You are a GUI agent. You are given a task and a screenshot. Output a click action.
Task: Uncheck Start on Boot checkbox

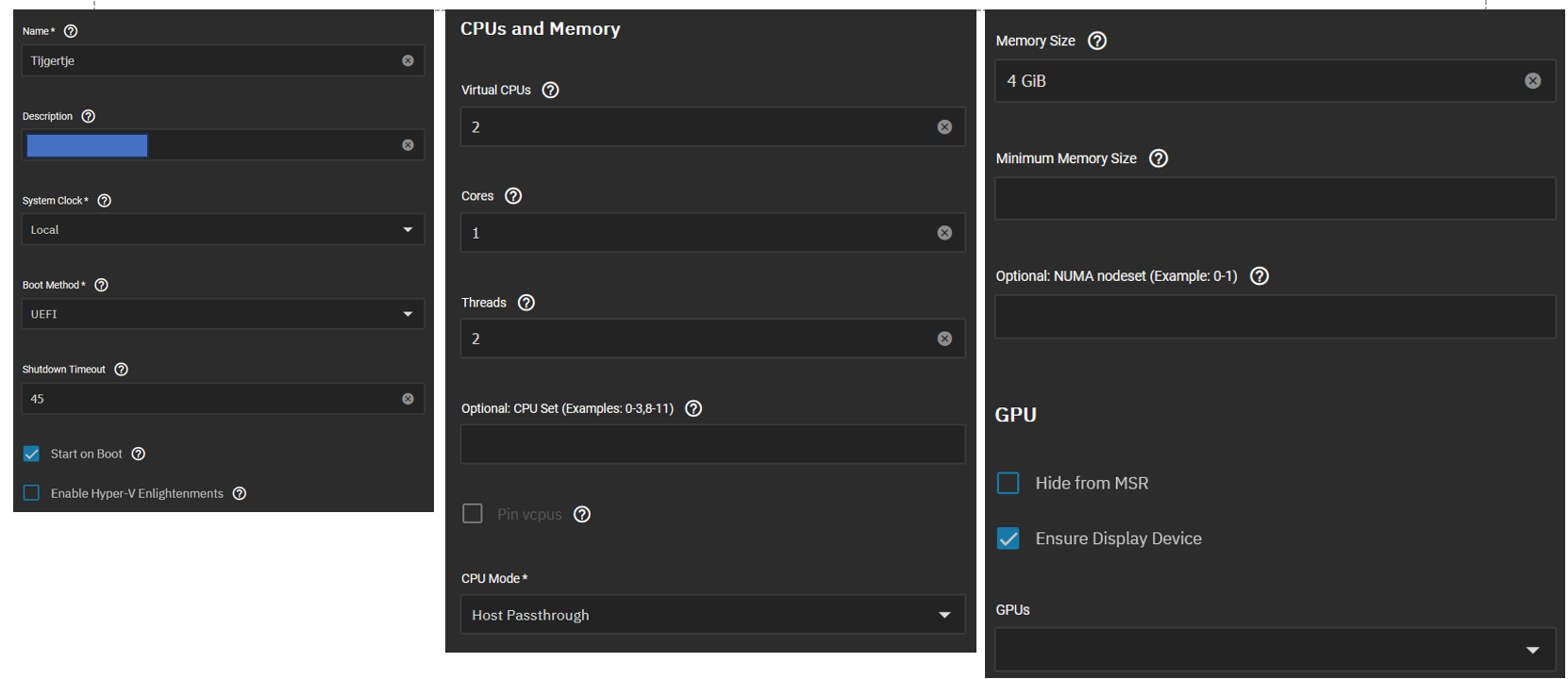pyautogui.click(x=31, y=454)
